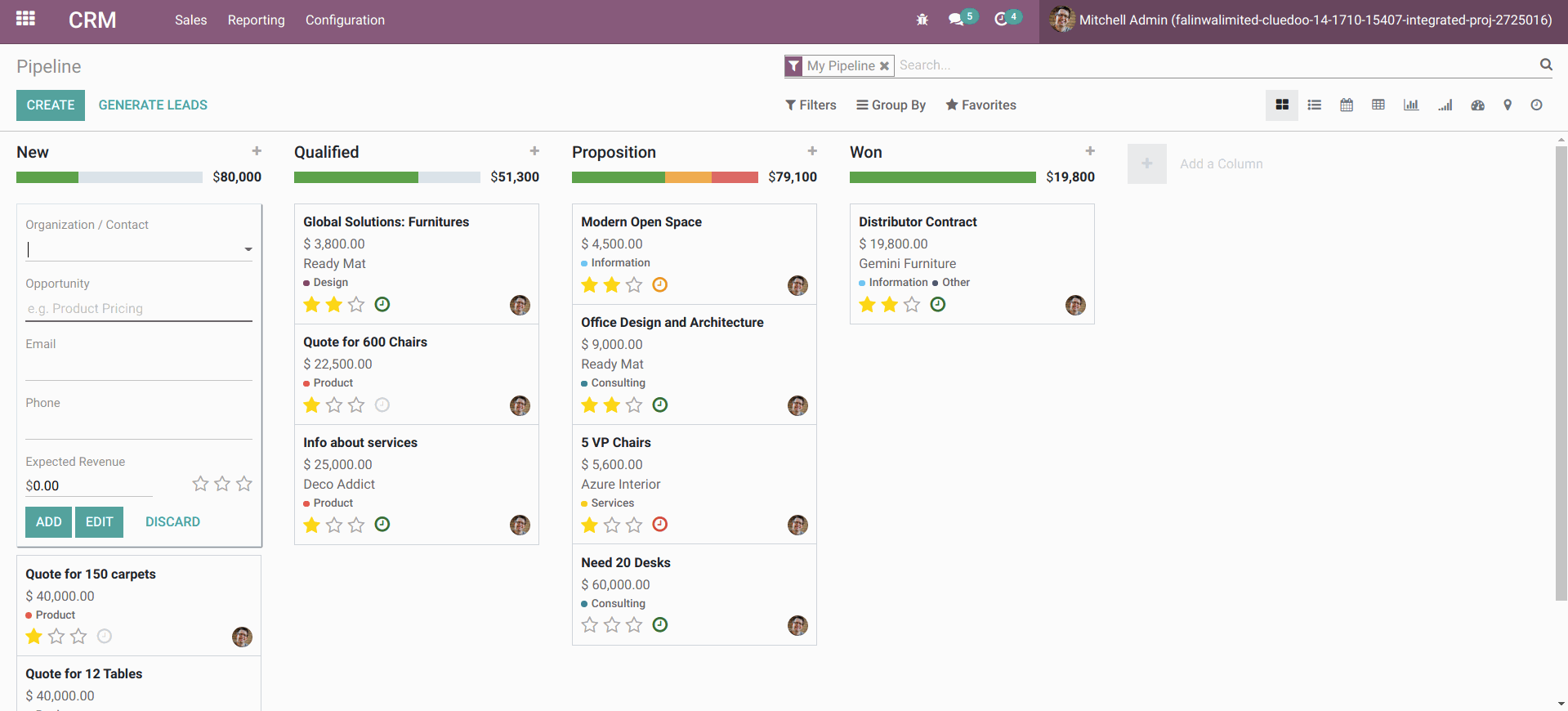
Task: Focus the Opportunity input field
Action: pyautogui.click(x=139, y=308)
